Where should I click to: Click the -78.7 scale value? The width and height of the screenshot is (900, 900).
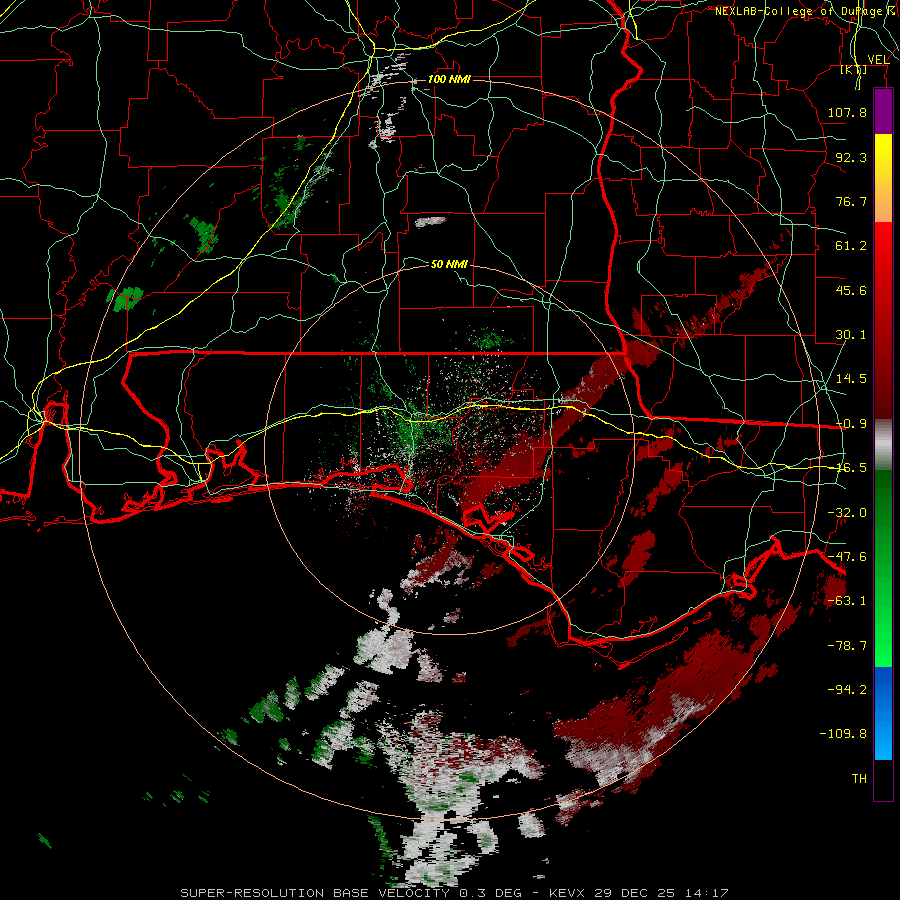point(847,646)
